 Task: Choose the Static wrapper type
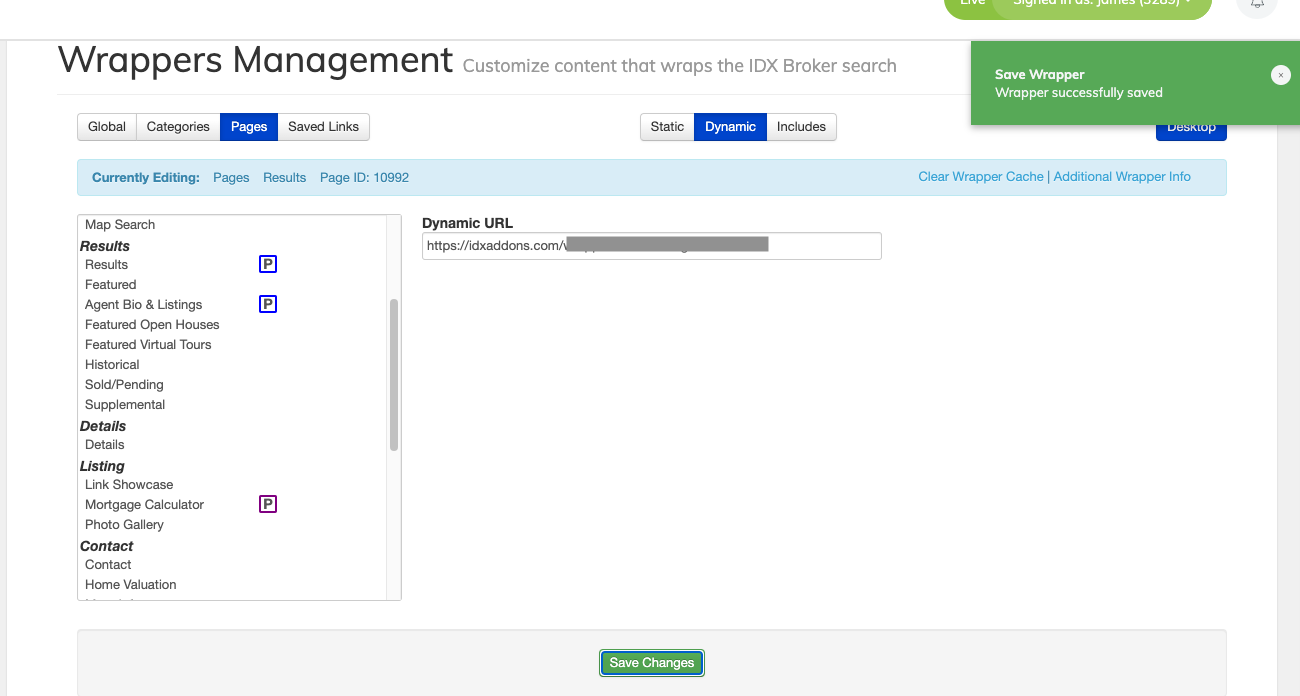pyautogui.click(x=667, y=127)
